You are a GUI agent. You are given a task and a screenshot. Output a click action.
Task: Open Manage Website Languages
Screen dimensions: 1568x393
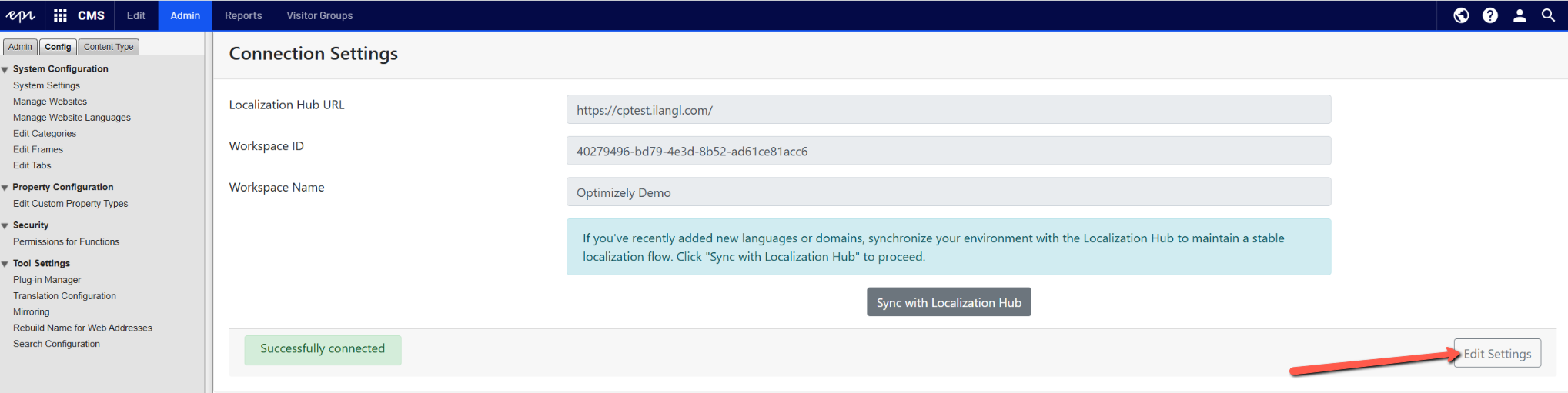tap(72, 118)
